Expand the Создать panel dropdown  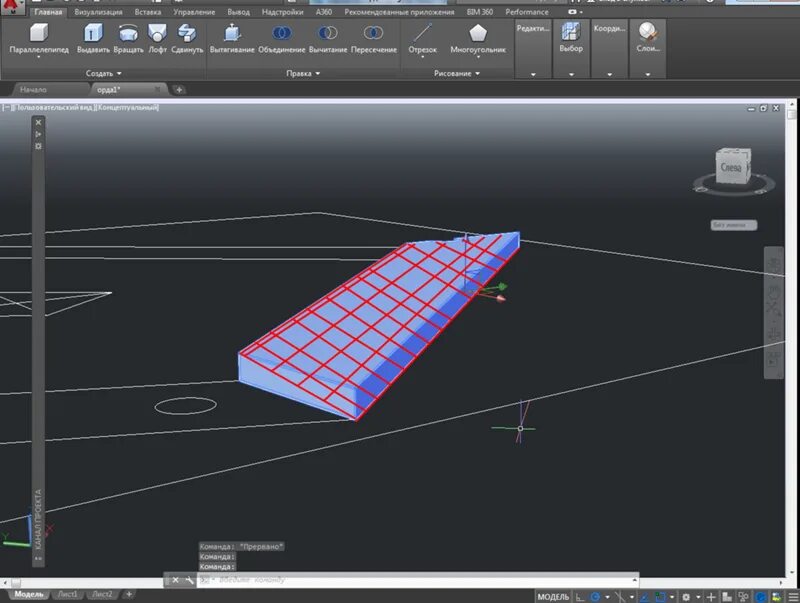tap(104, 73)
